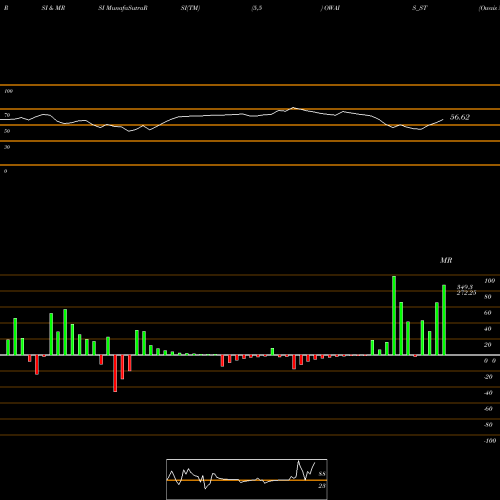Click the MR axis label -100
The height and width of the screenshot is (500, 500).
(490, 441)
